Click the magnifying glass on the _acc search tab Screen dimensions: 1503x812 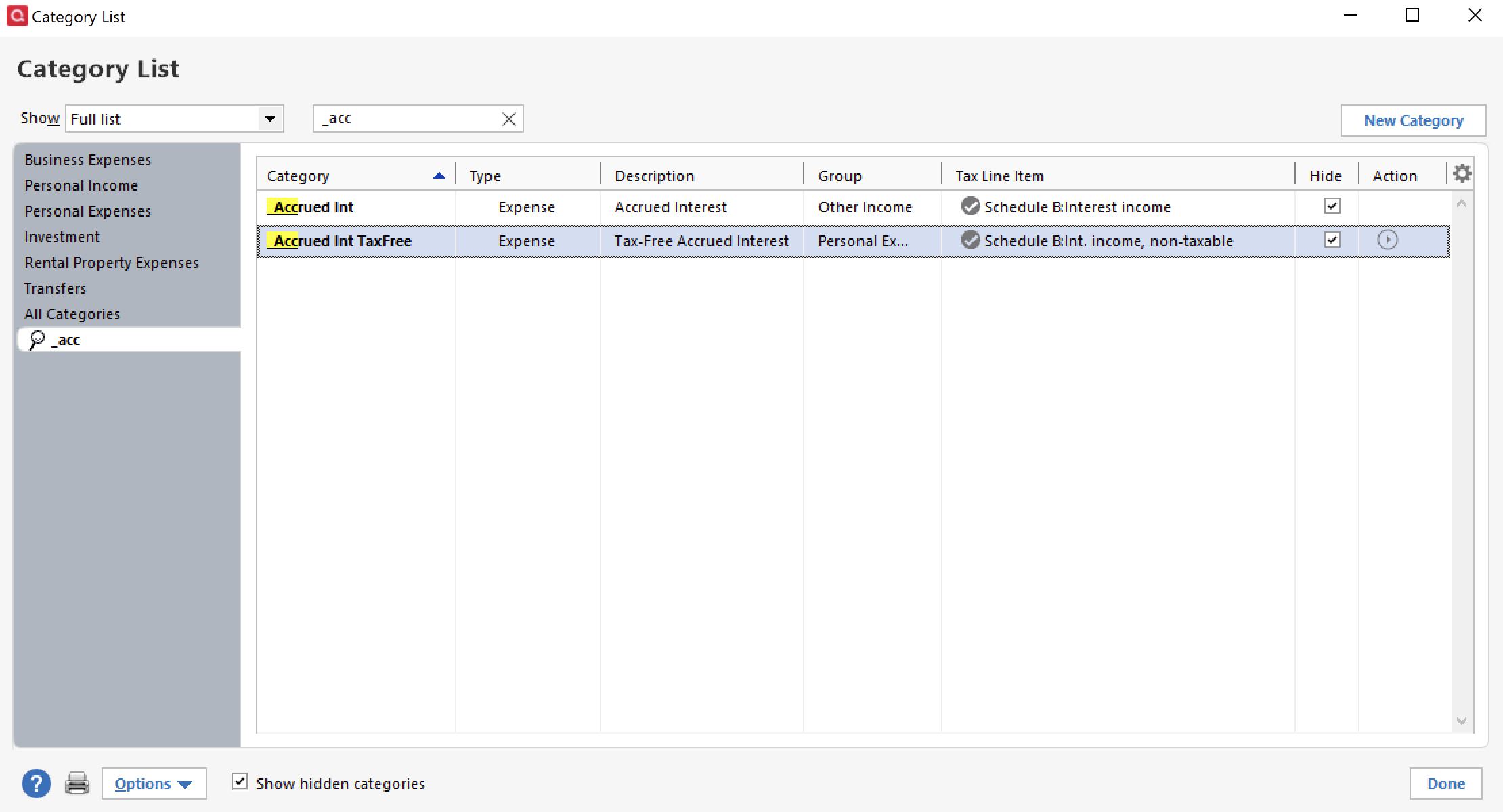click(37, 339)
